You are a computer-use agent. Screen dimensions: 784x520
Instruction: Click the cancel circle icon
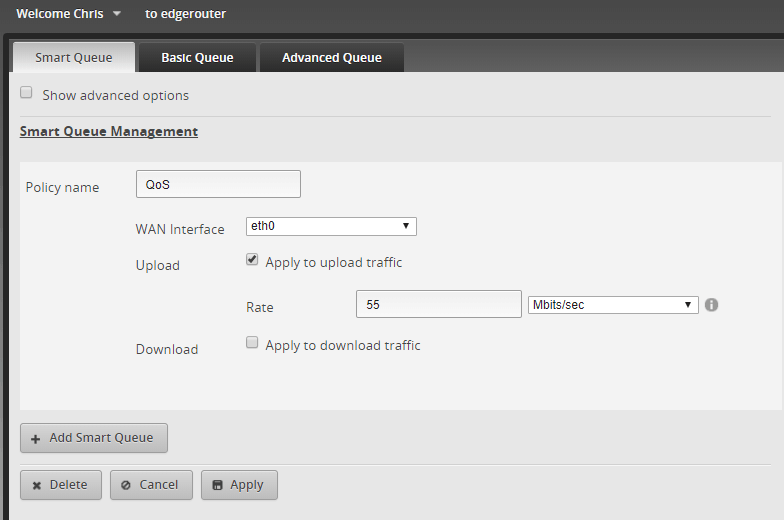(126, 485)
